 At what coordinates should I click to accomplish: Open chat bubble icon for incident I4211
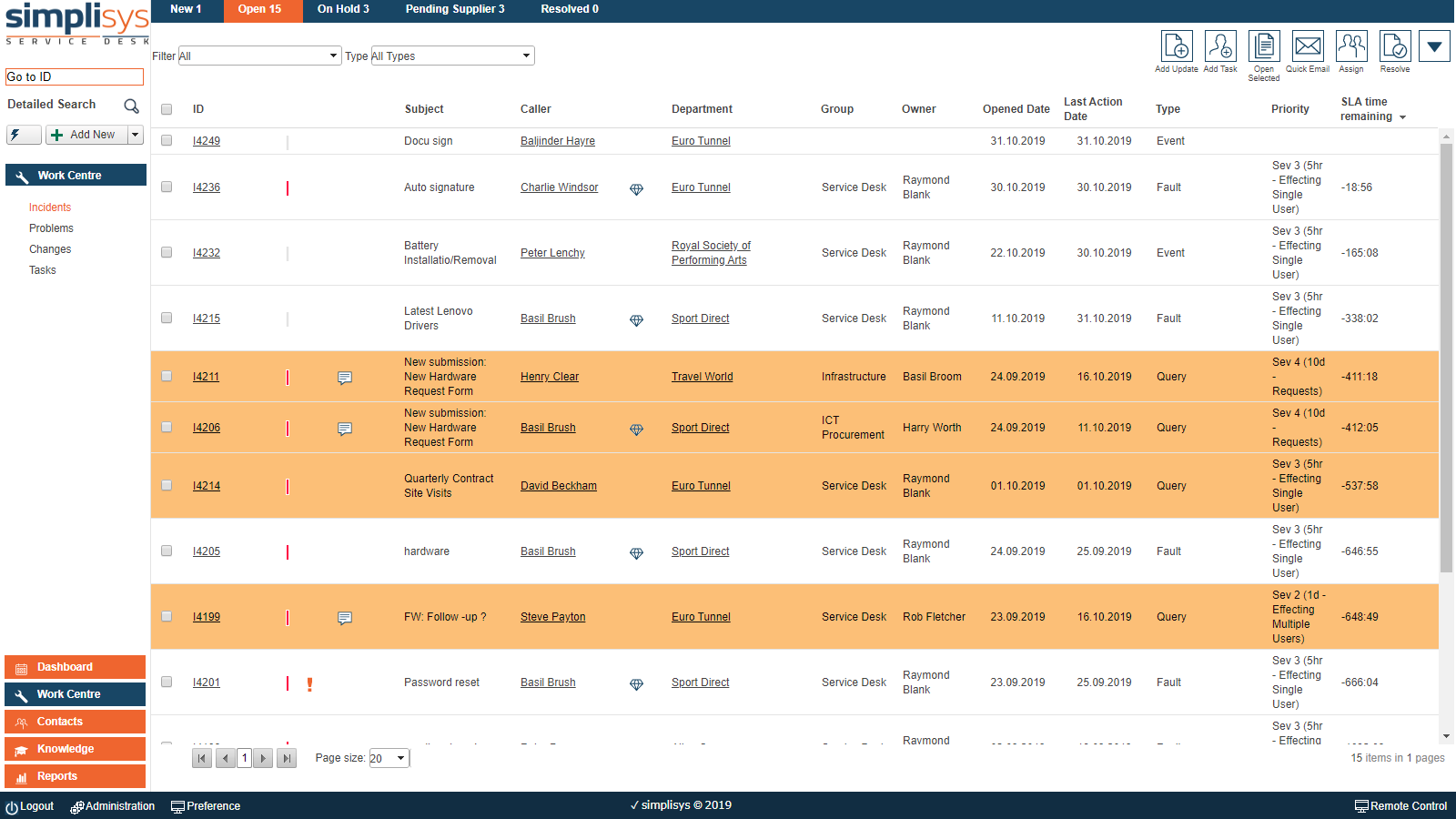coord(345,378)
